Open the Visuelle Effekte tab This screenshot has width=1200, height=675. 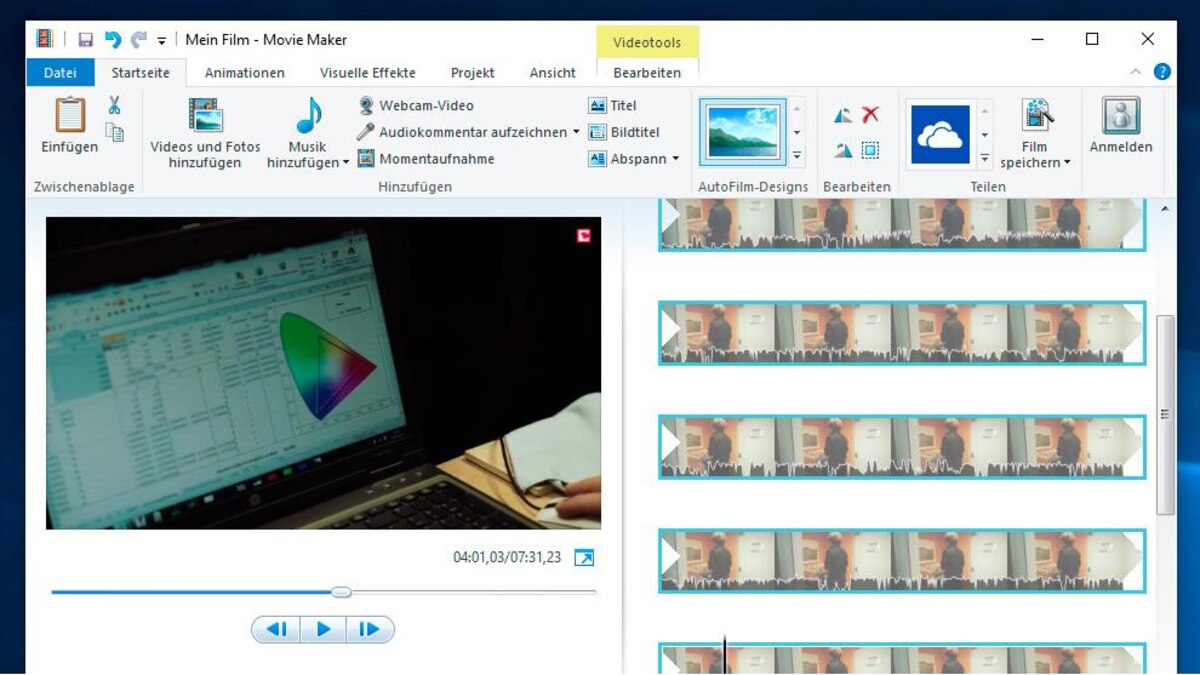[367, 73]
